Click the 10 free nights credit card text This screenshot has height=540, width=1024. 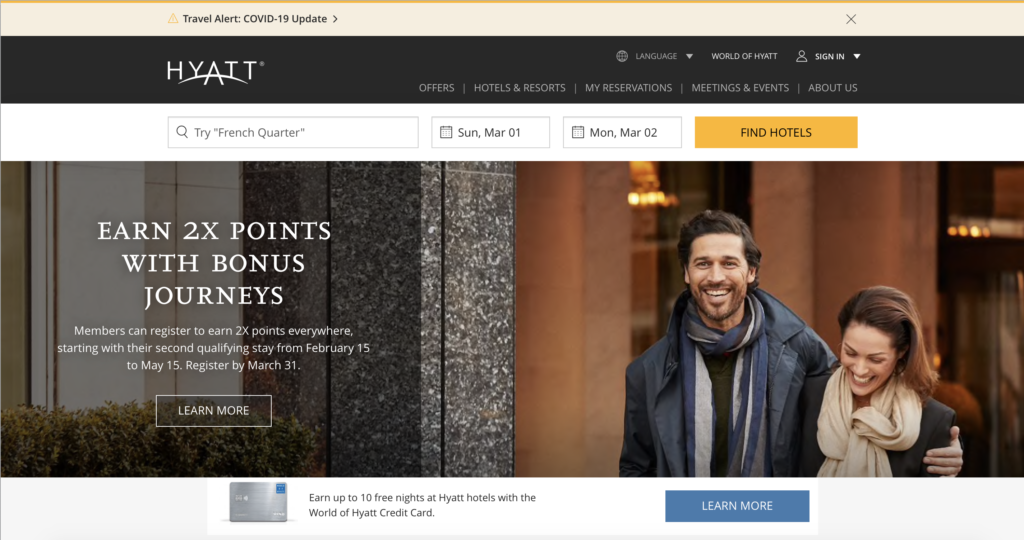[x=422, y=505]
